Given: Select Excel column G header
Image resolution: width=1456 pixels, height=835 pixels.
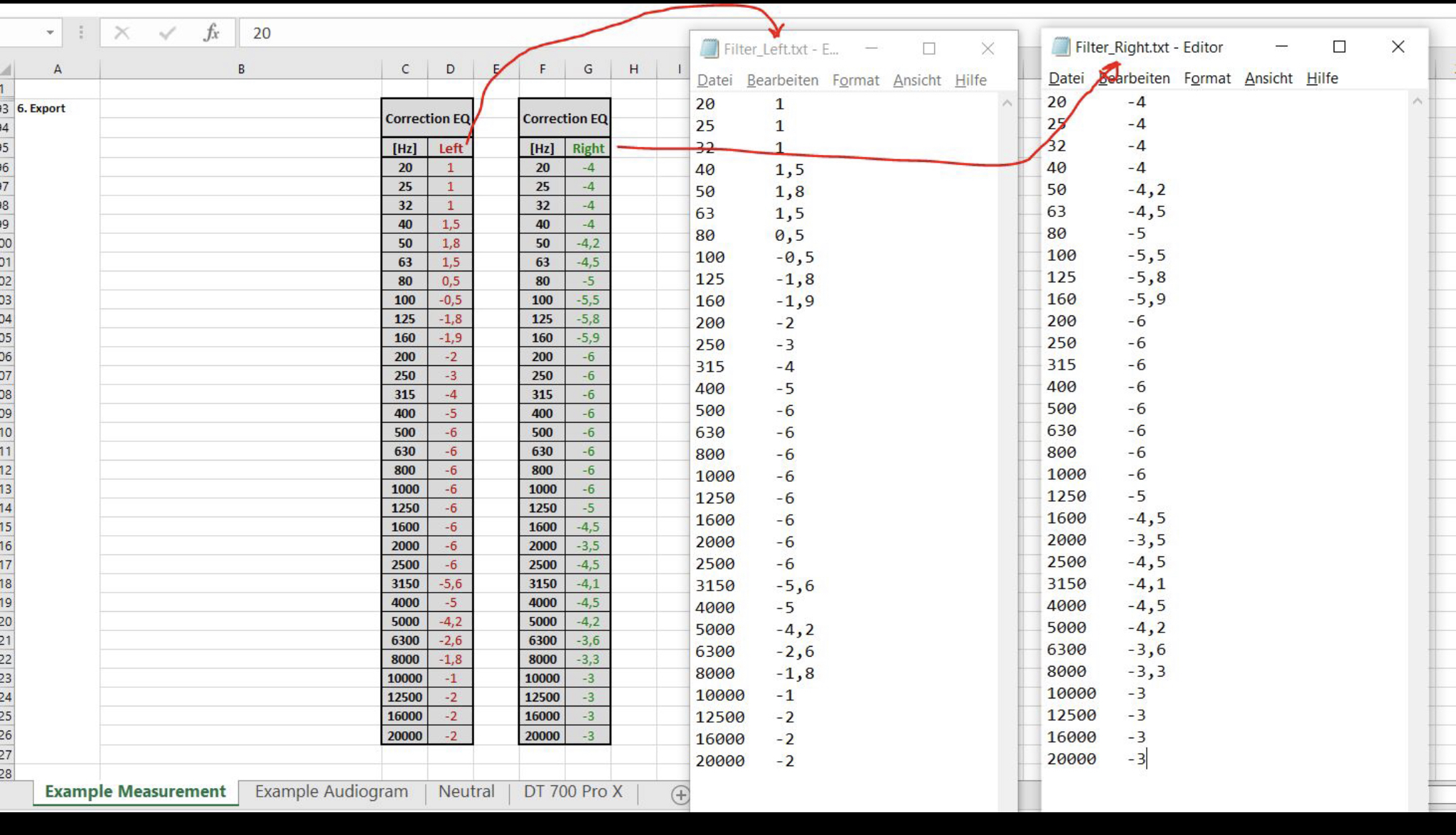Looking at the screenshot, I should 588,69.
